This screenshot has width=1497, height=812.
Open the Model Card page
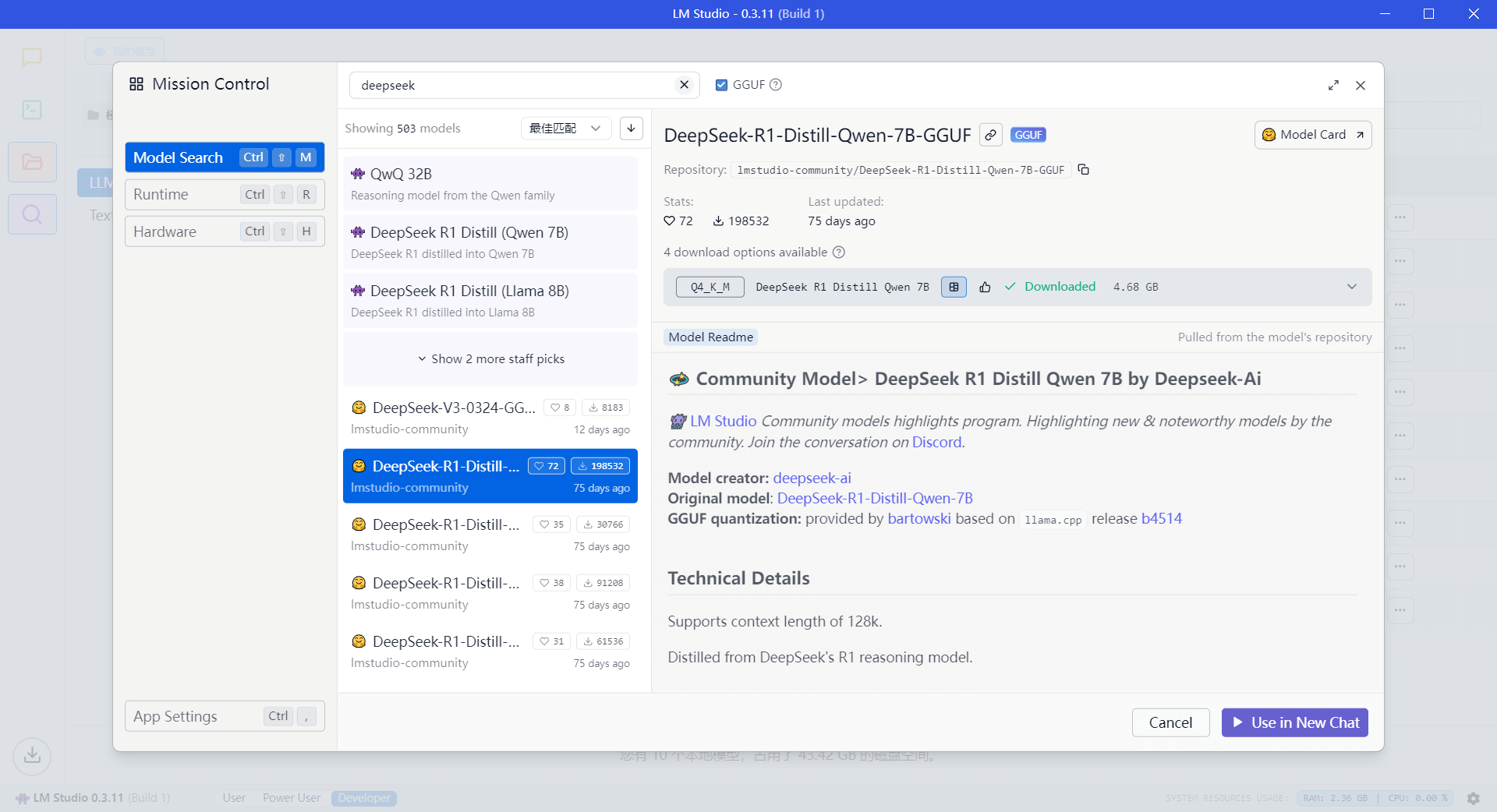tap(1312, 135)
